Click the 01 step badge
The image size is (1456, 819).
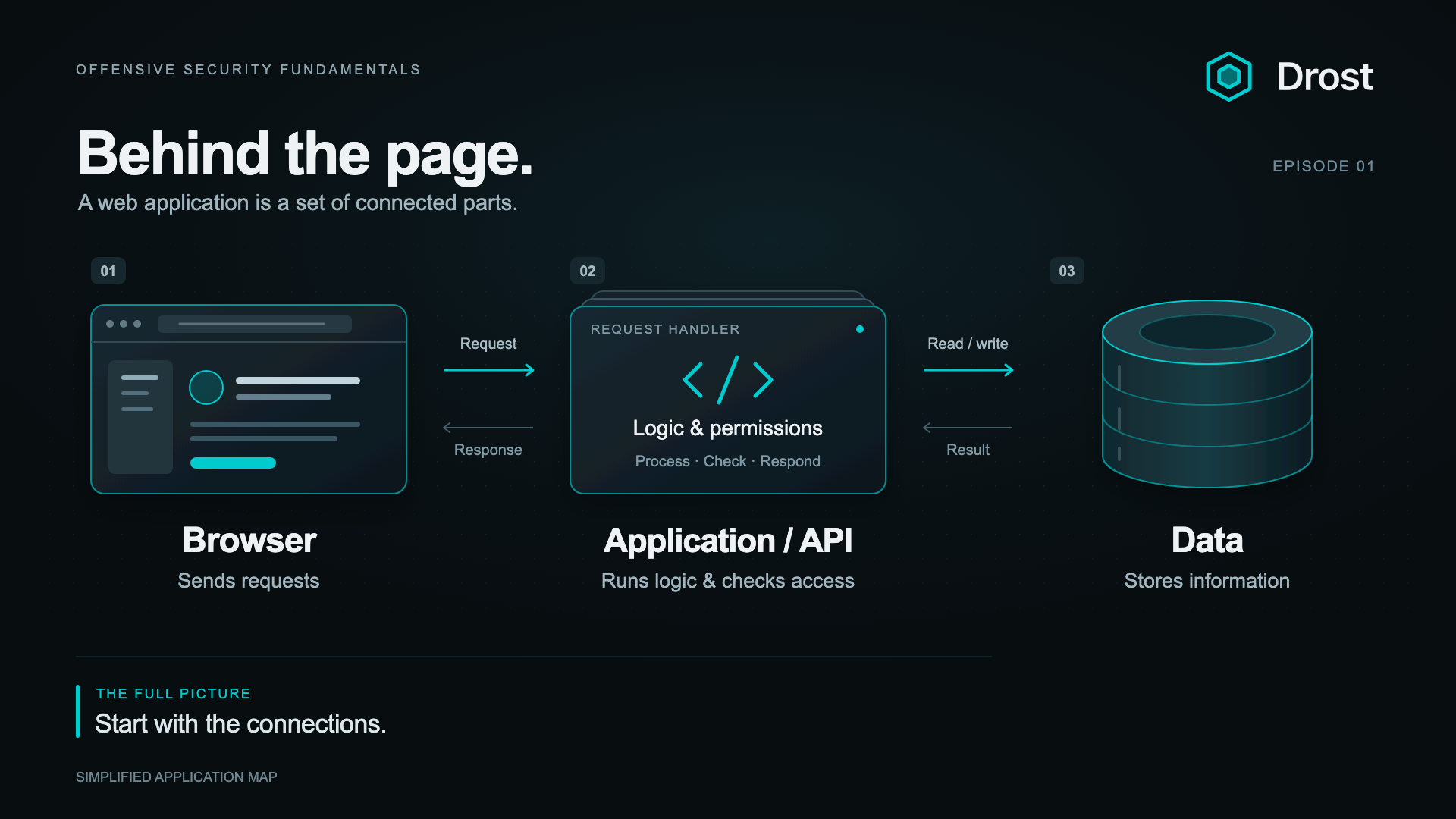pos(108,271)
